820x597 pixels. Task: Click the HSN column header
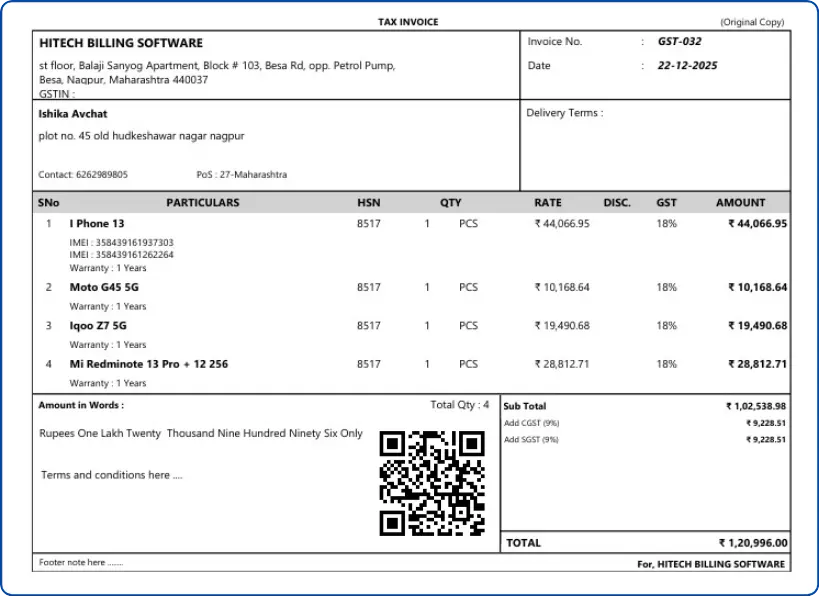(369, 202)
